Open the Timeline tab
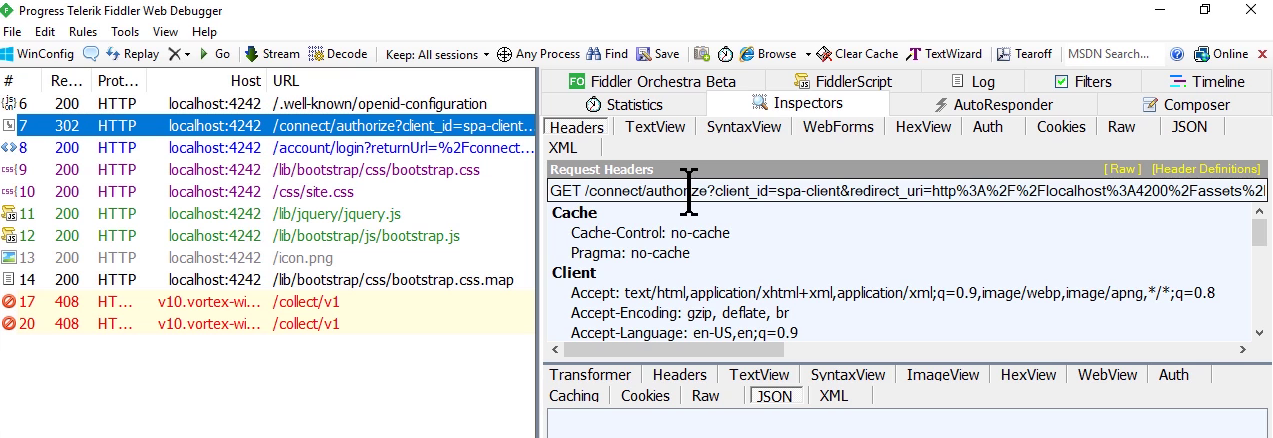The image size is (1273, 438). click(x=1205, y=82)
